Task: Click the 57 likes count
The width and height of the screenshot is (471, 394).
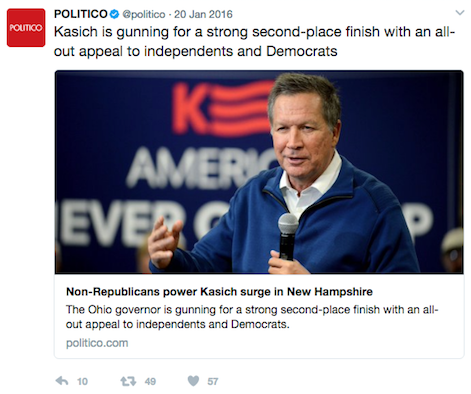Action: [x=213, y=381]
